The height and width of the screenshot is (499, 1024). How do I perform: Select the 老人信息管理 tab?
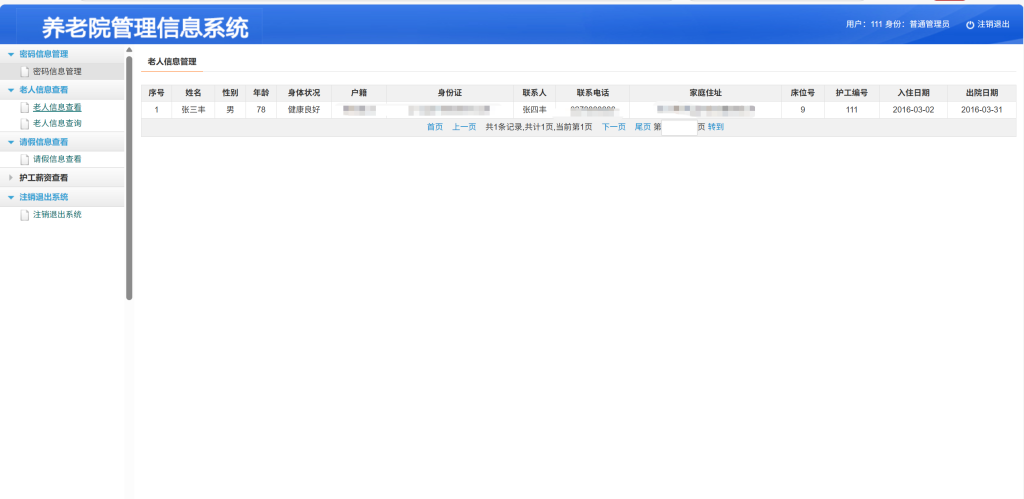tap(172, 61)
